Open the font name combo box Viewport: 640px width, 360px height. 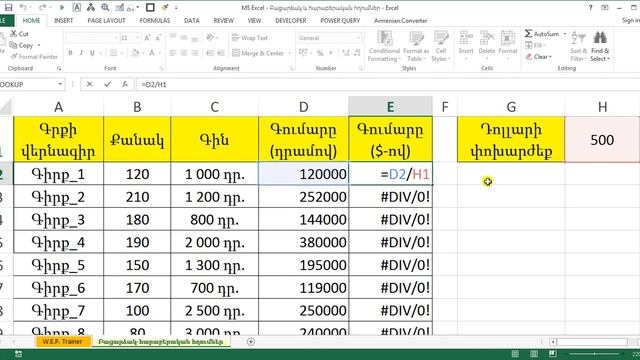pos(92,38)
